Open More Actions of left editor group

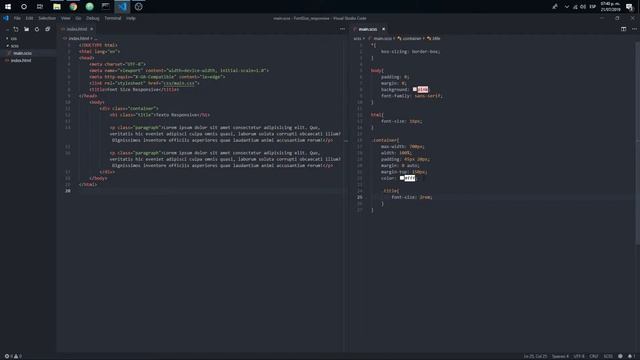click(342, 29)
